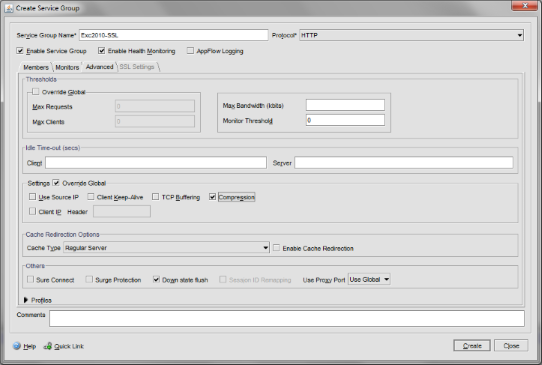Switch to the Monitors tab
The image size is (542, 365).
pos(67,67)
